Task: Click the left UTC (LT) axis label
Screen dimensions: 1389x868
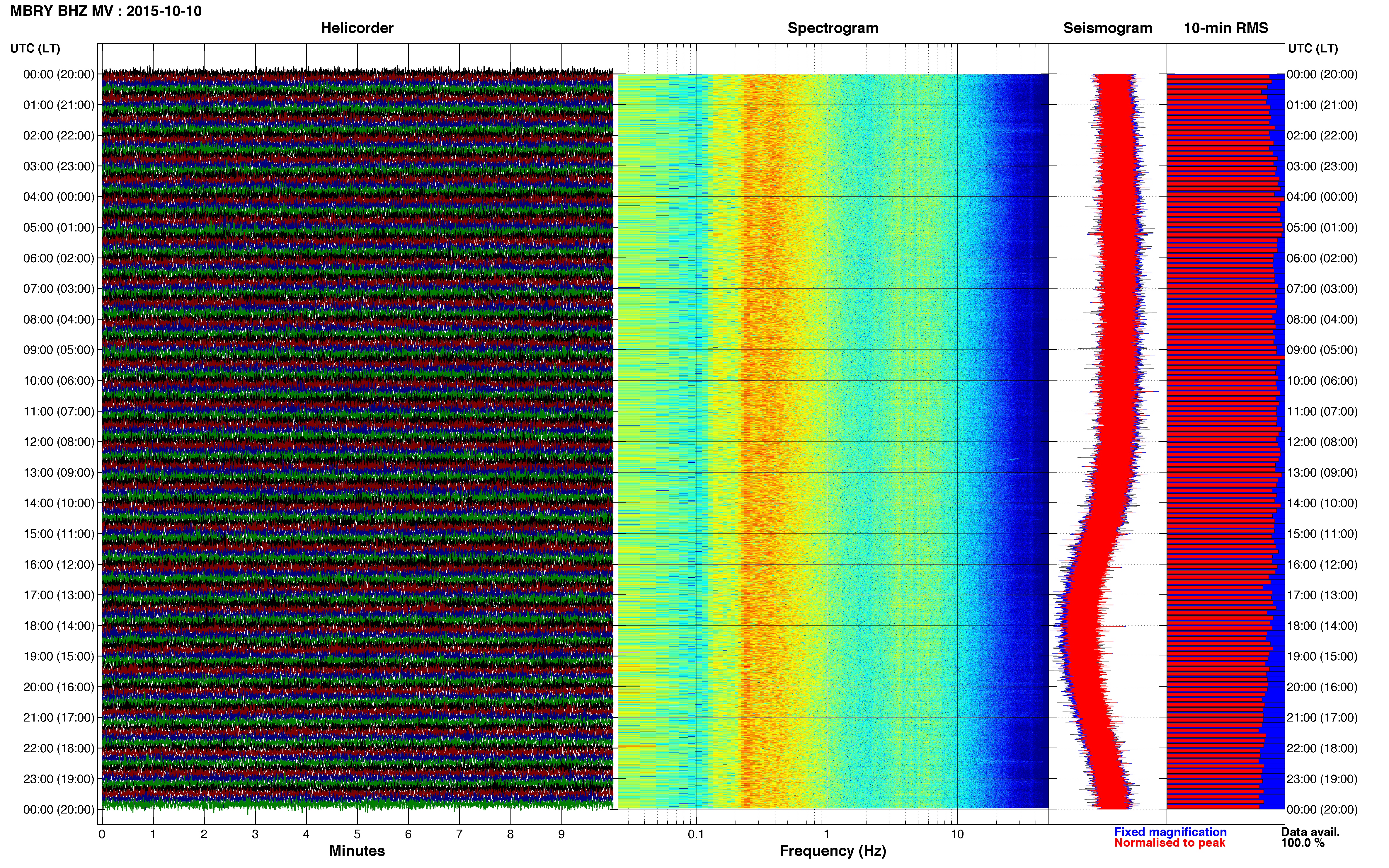Action: click(x=35, y=48)
